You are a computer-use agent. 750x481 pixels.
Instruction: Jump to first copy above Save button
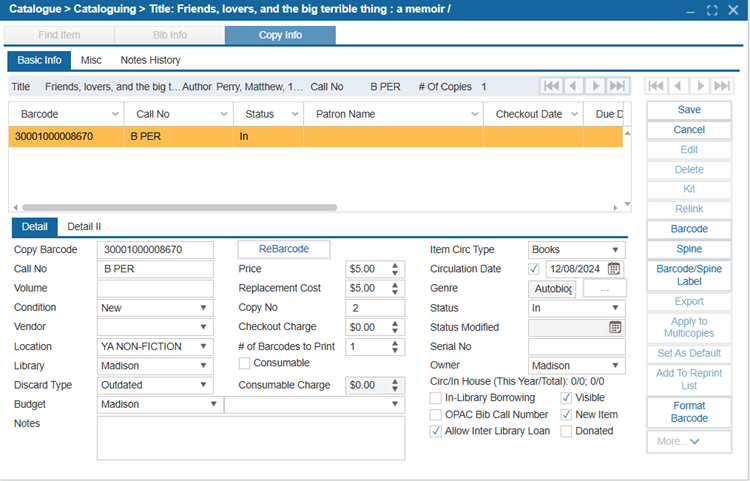click(656, 86)
